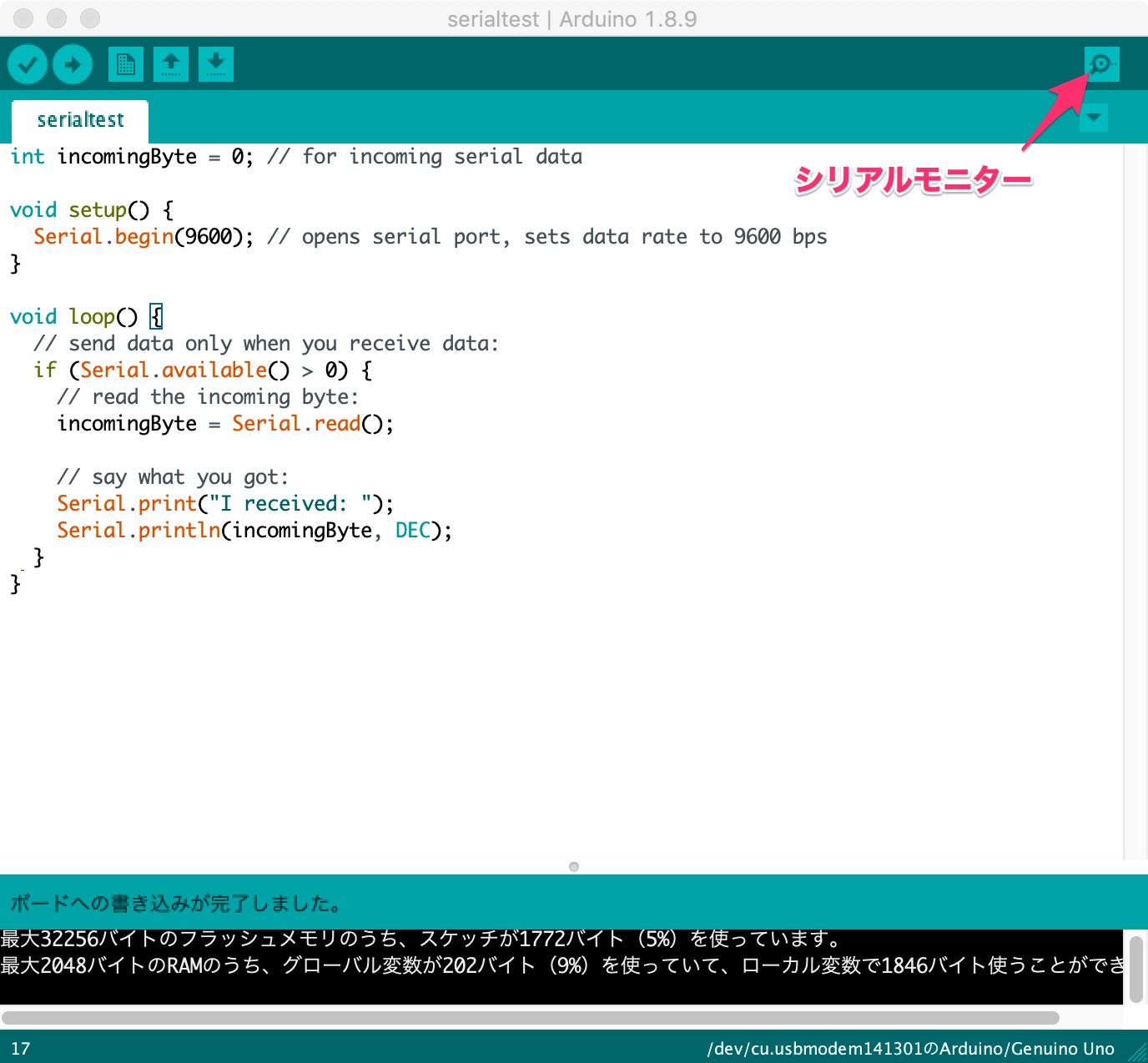Click comment '// send data only when you receive data:'
Image resolution: width=1148 pixels, height=1063 pixels.
coord(266,344)
